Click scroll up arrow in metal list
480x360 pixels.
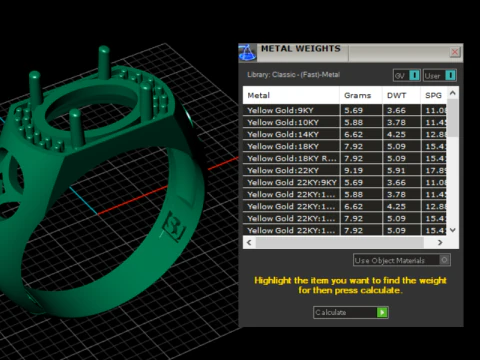tap(452, 93)
